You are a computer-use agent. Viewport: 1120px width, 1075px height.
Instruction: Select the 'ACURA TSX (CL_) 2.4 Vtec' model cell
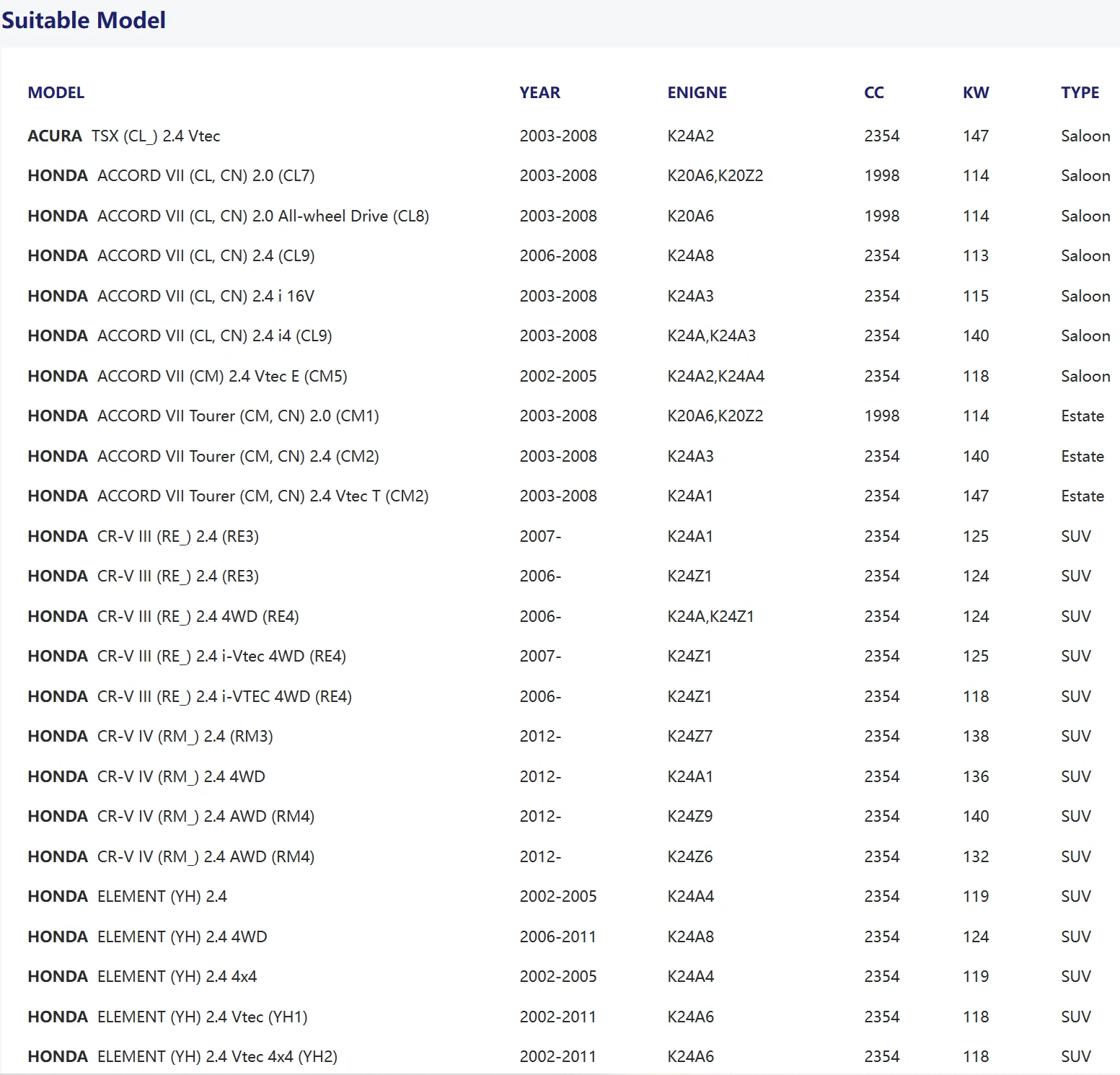tap(124, 136)
